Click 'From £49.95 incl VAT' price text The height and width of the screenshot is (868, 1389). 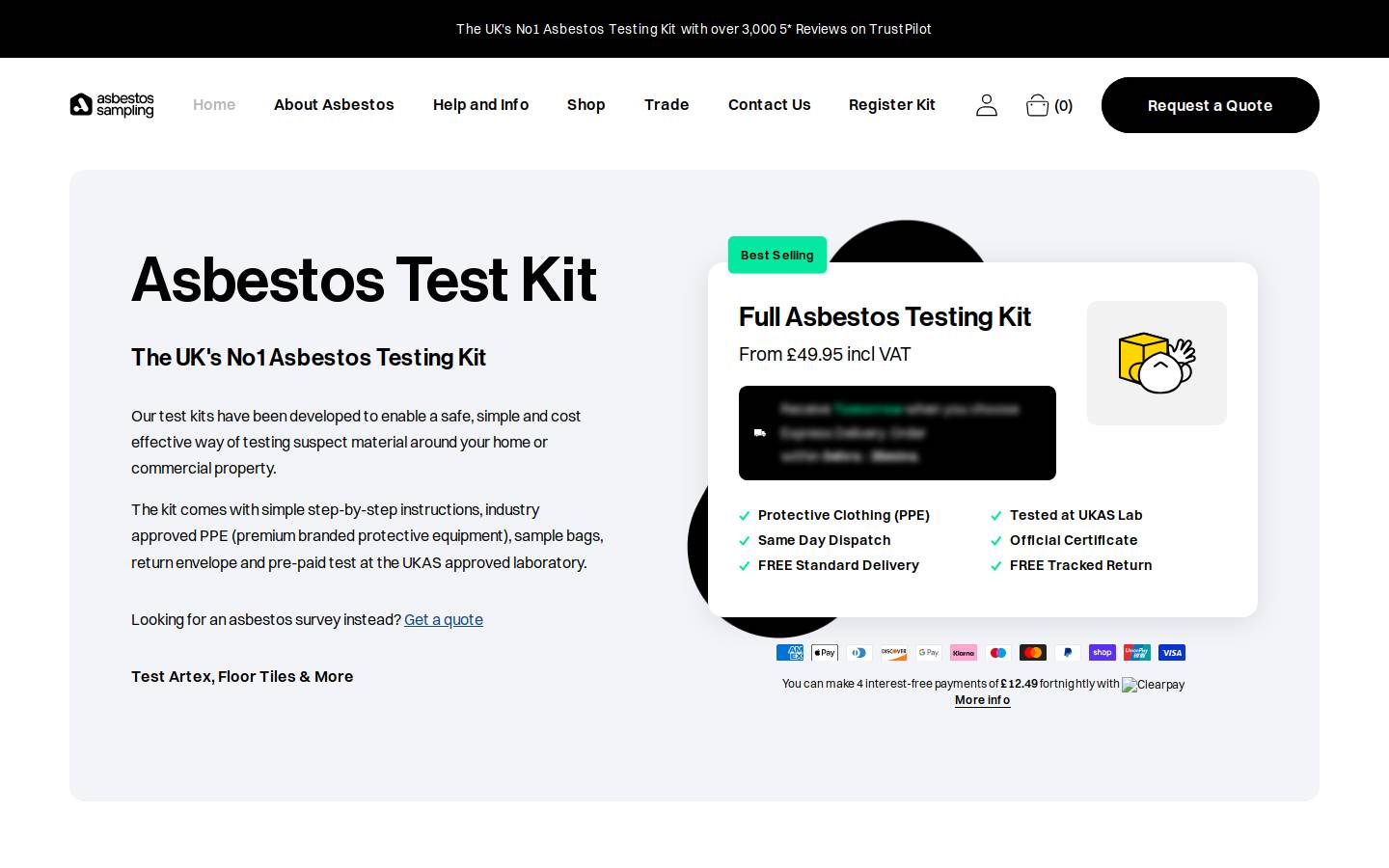point(825,354)
